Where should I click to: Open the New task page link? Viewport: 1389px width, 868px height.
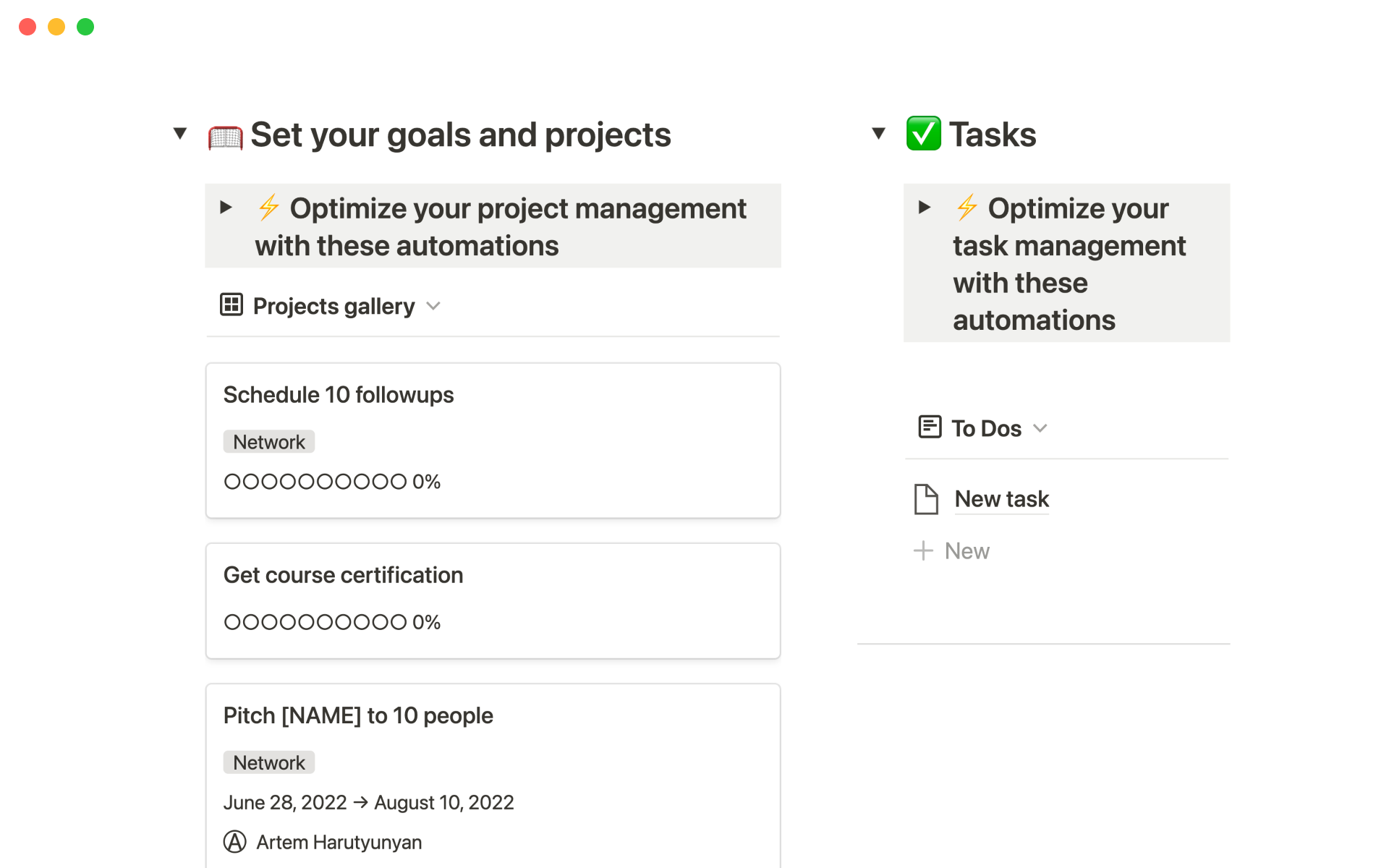pos(1001,499)
